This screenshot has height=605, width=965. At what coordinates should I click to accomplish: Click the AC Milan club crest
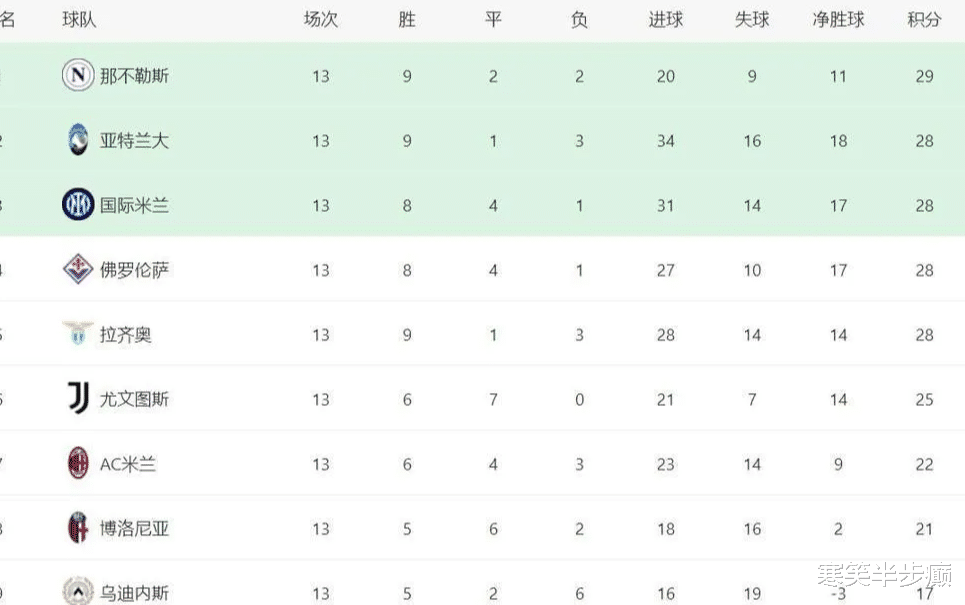coord(78,464)
